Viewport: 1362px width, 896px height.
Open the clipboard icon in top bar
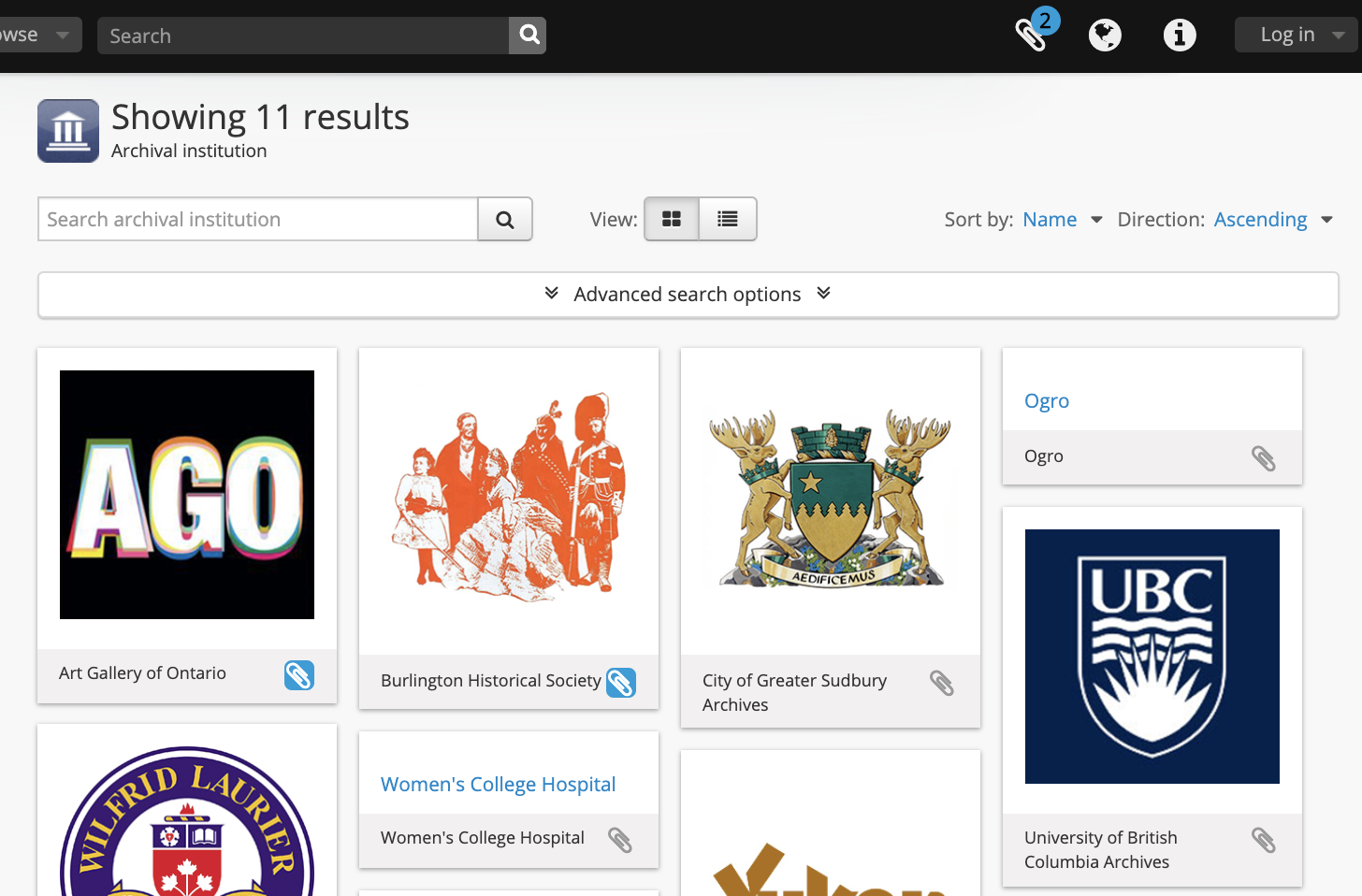point(1033,35)
